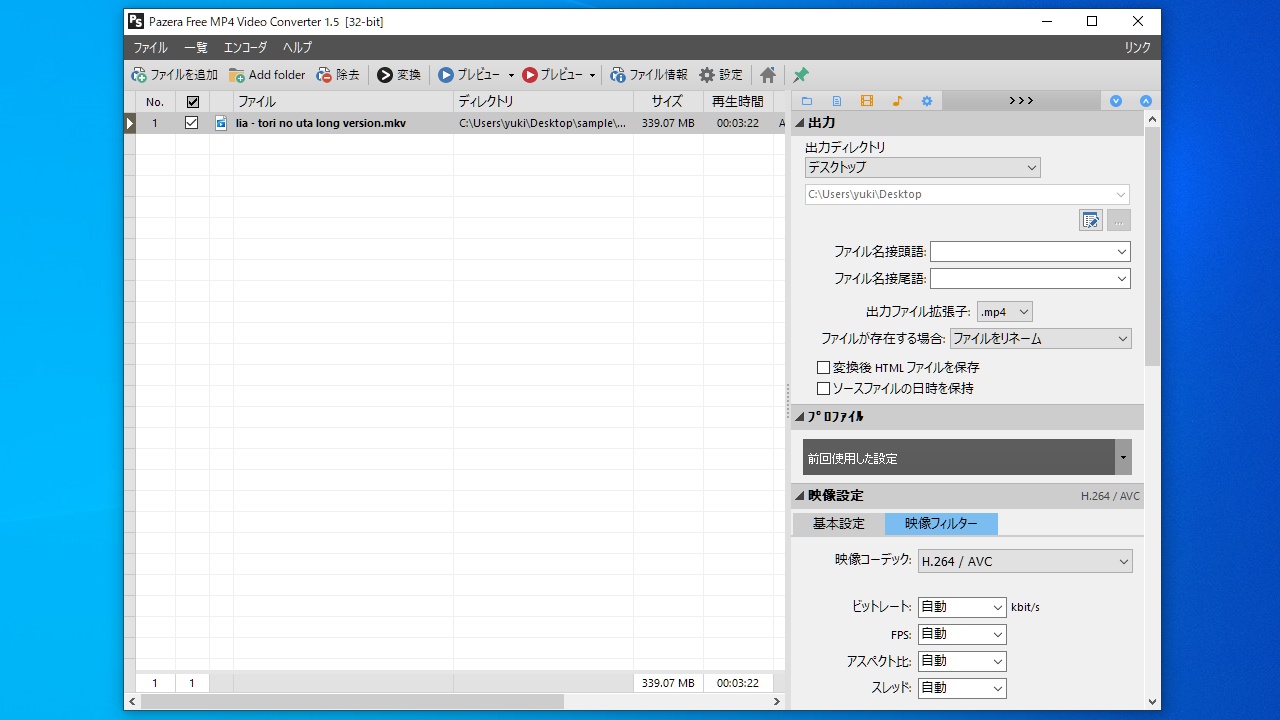Jump to audio settings via the music note icon
The height and width of the screenshot is (720, 1280).
[x=897, y=101]
